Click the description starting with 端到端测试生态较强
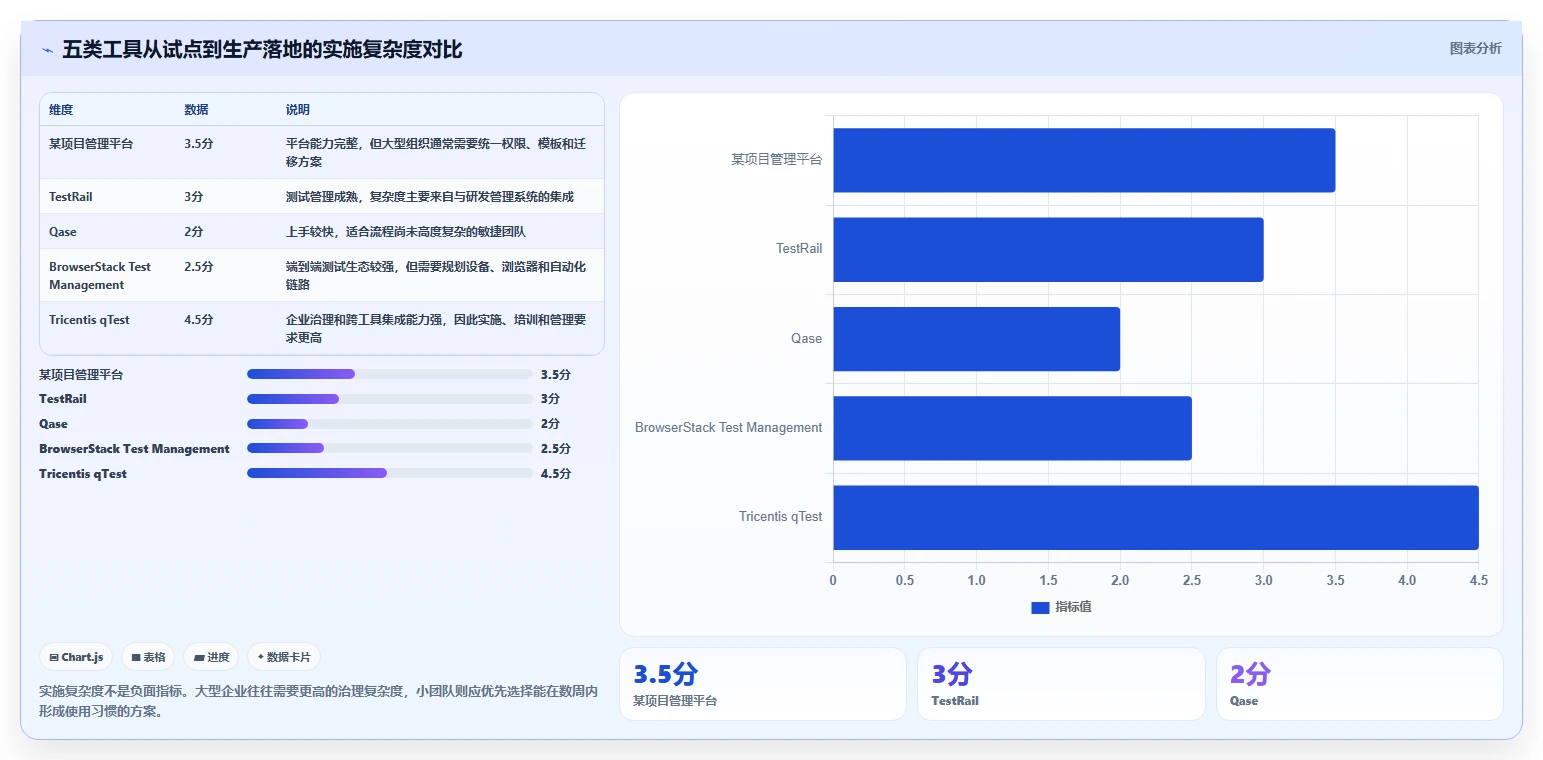Image resolution: width=1543 pixels, height=760 pixels. [436, 276]
